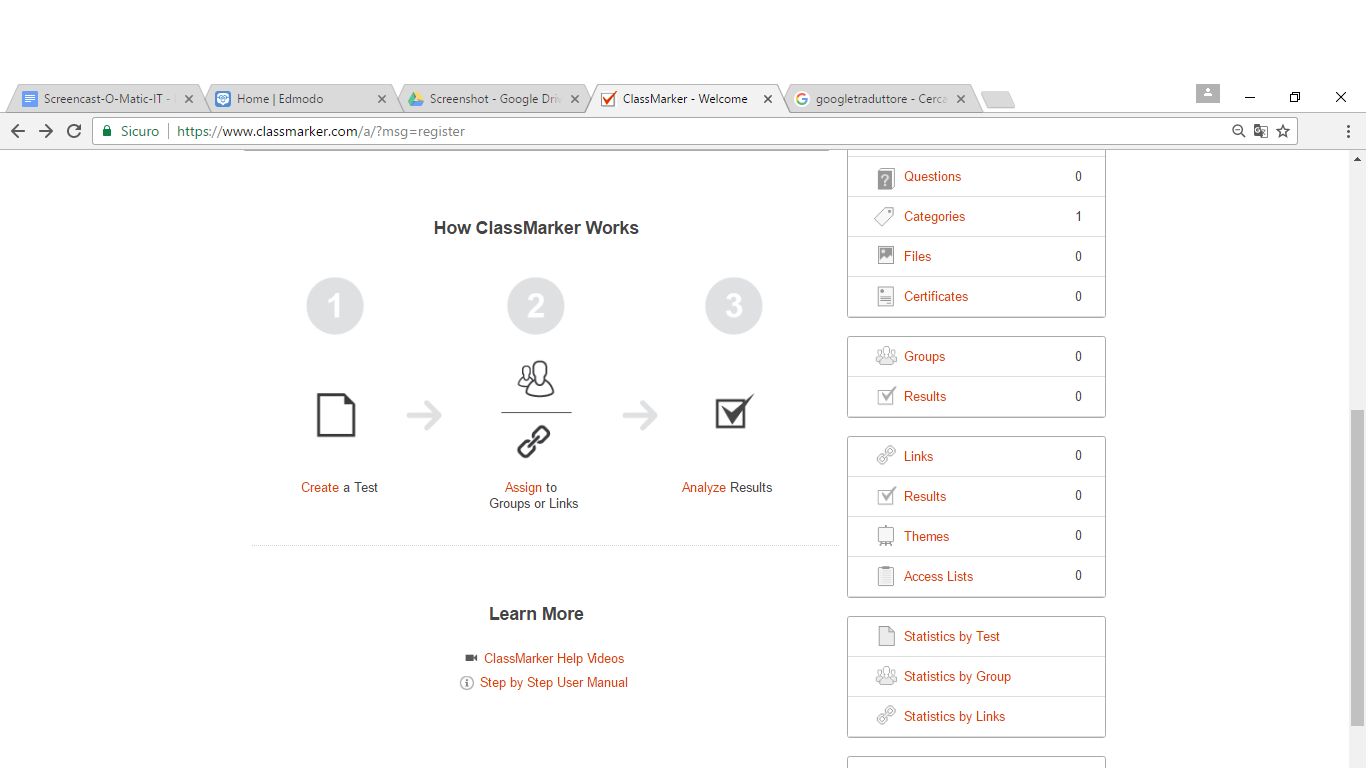Click the Learn More heading
Image resolution: width=1366 pixels, height=768 pixels.
536,614
